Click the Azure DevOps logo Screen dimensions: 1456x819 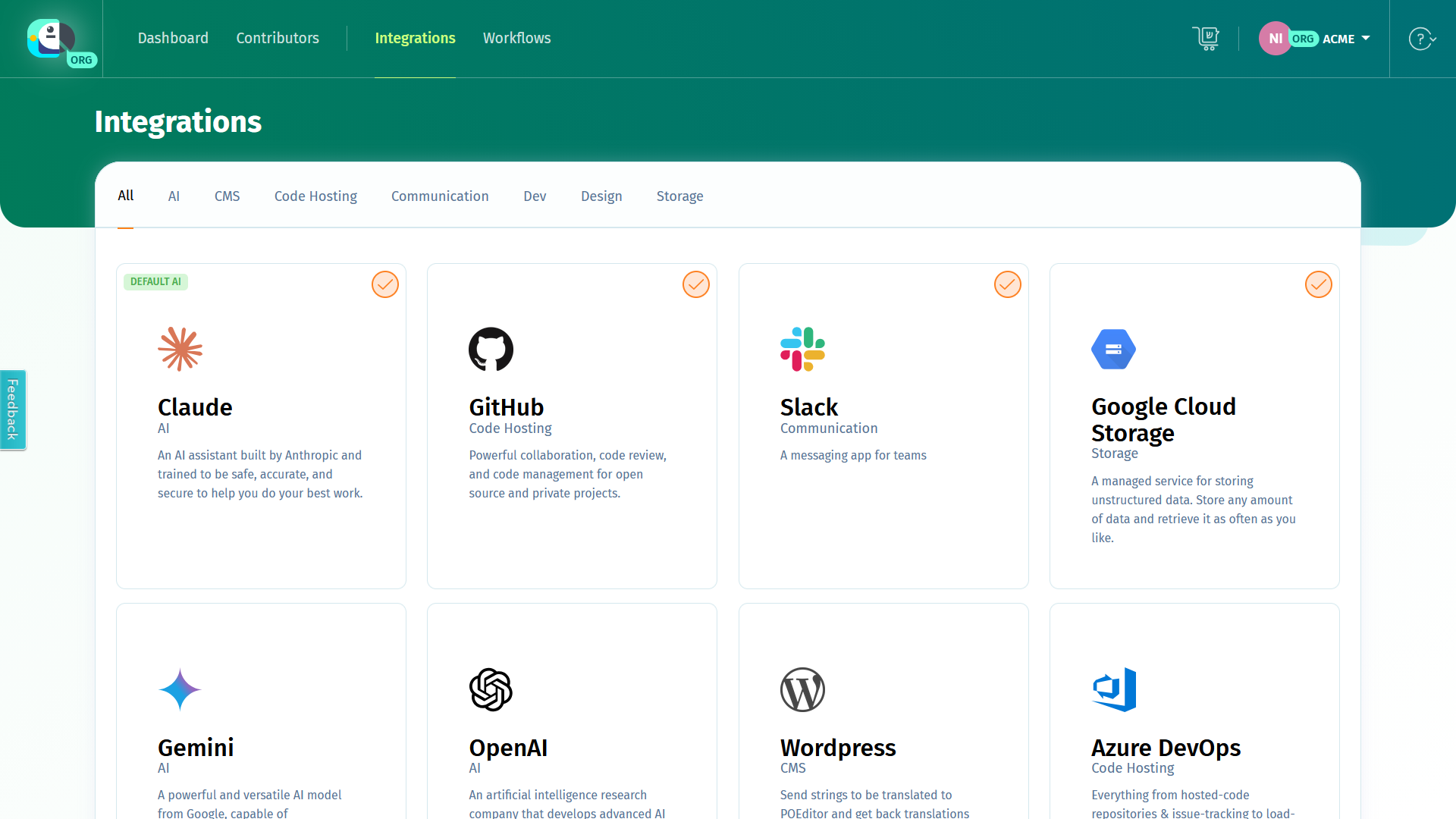coord(1113,689)
